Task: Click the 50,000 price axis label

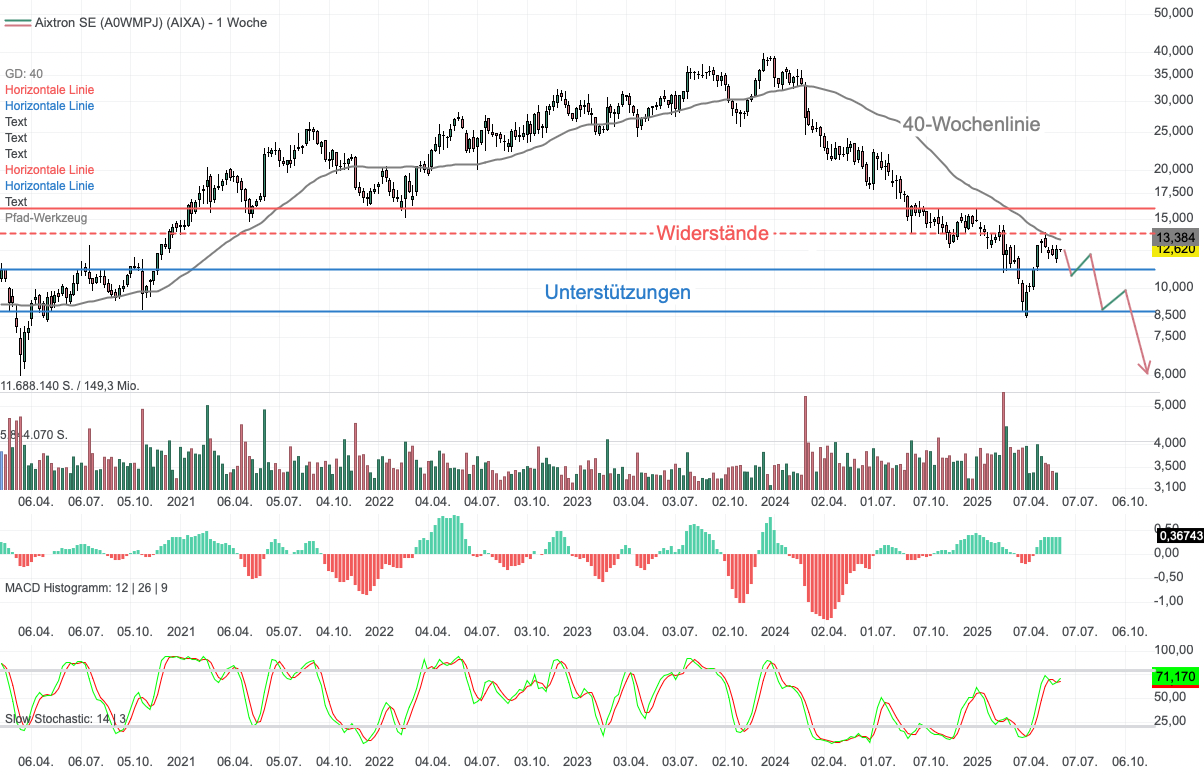Action: (x=1176, y=13)
